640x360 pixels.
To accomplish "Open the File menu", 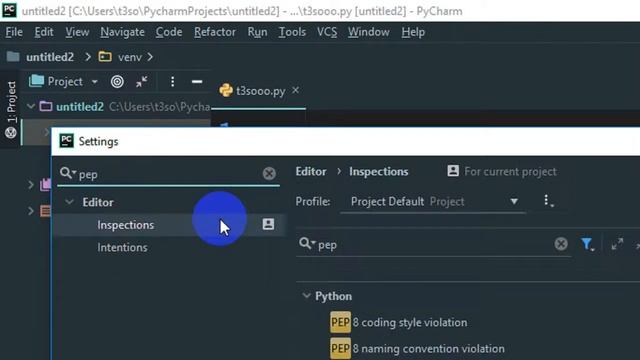I will [x=14, y=32].
